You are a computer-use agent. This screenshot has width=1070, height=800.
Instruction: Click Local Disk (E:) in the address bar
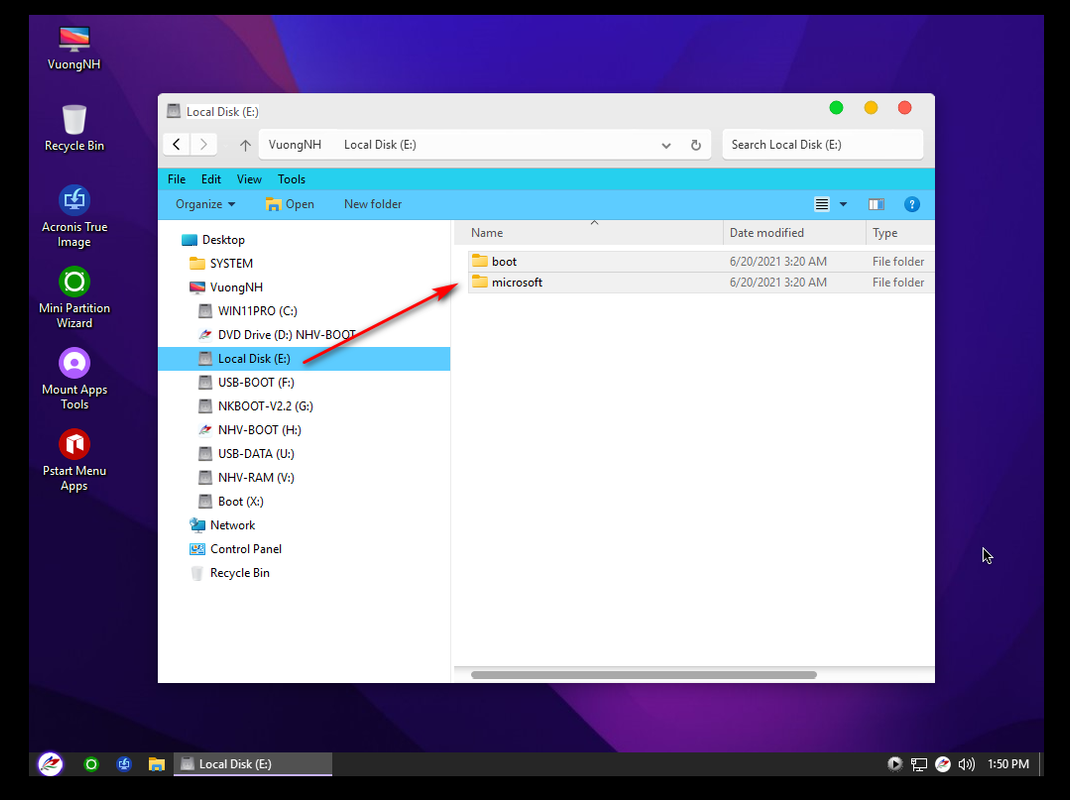380,145
